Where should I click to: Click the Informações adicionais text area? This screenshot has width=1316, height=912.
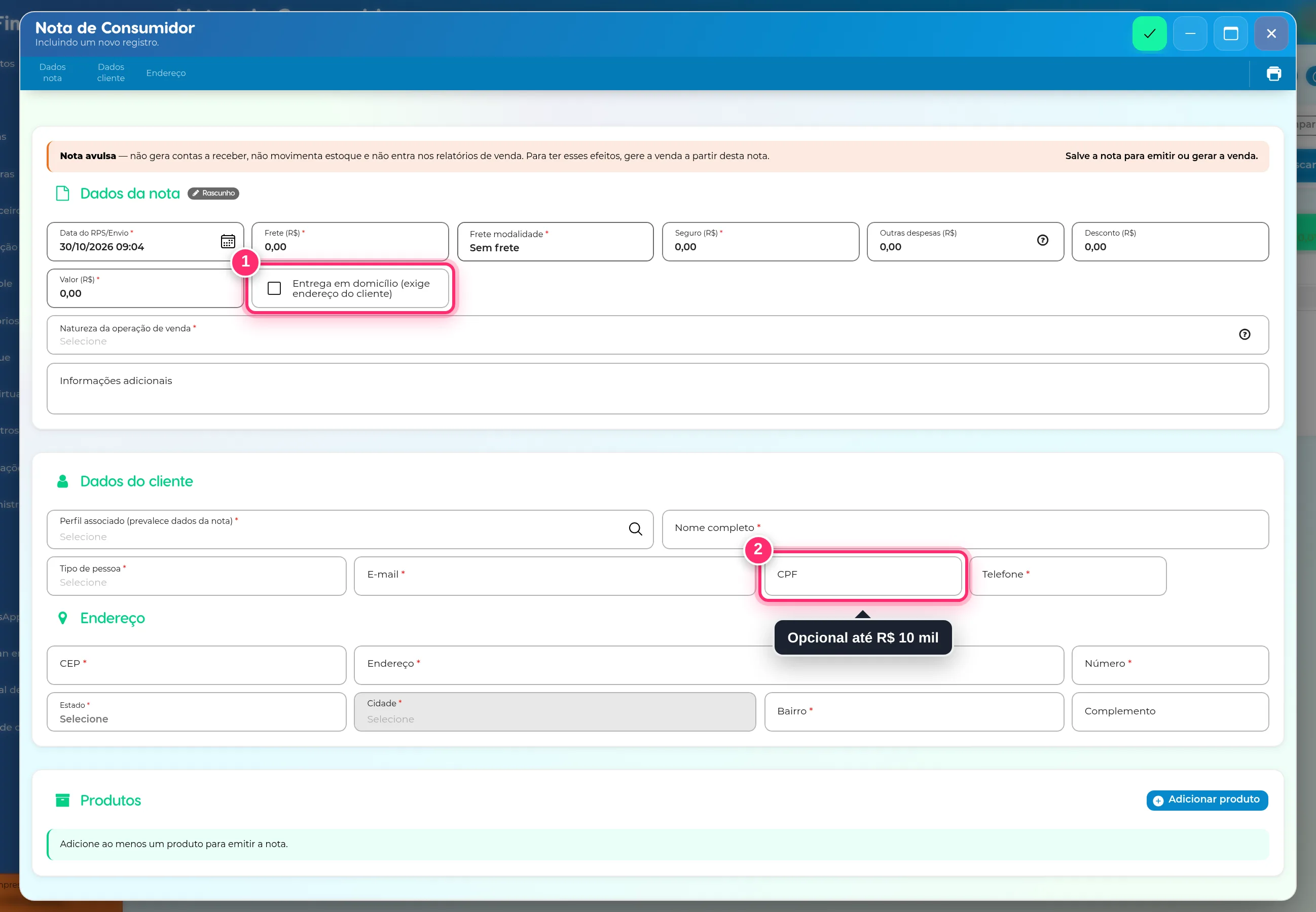(x=657, y=389)
